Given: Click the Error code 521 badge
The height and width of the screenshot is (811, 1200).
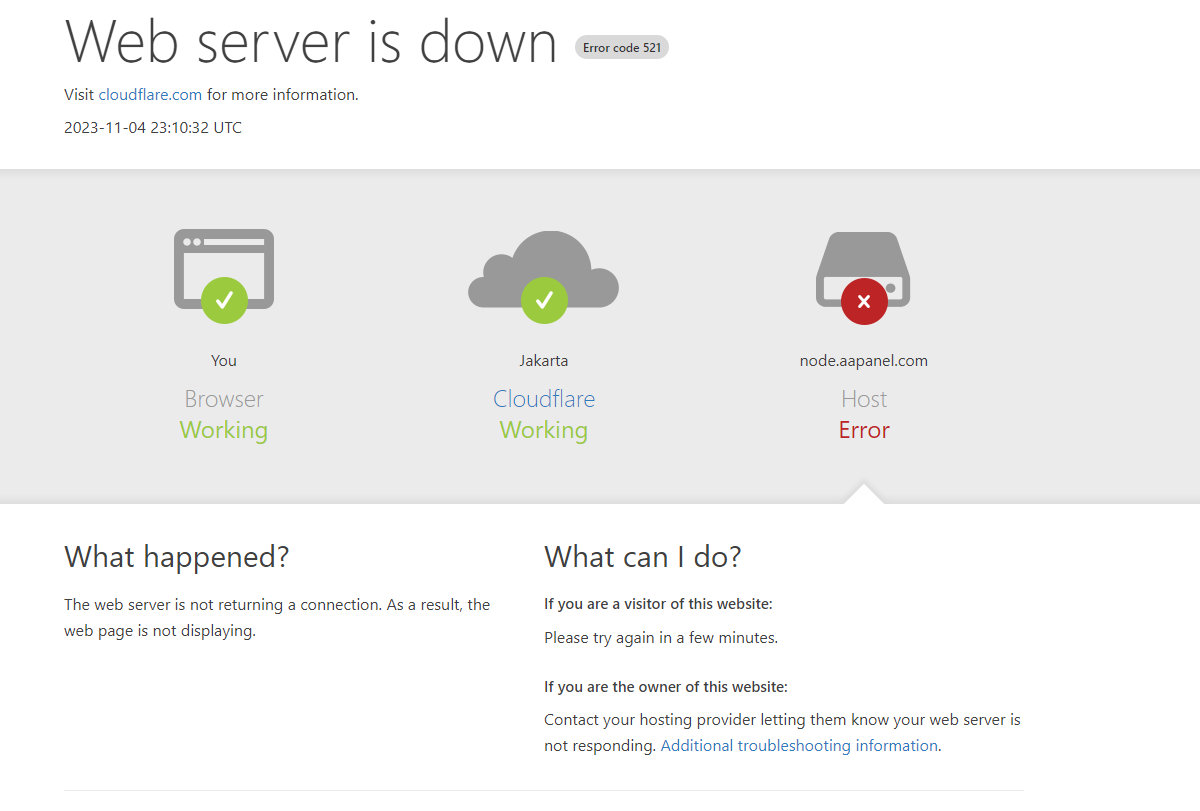Looking at the screenshot, I should click(622, 47).
